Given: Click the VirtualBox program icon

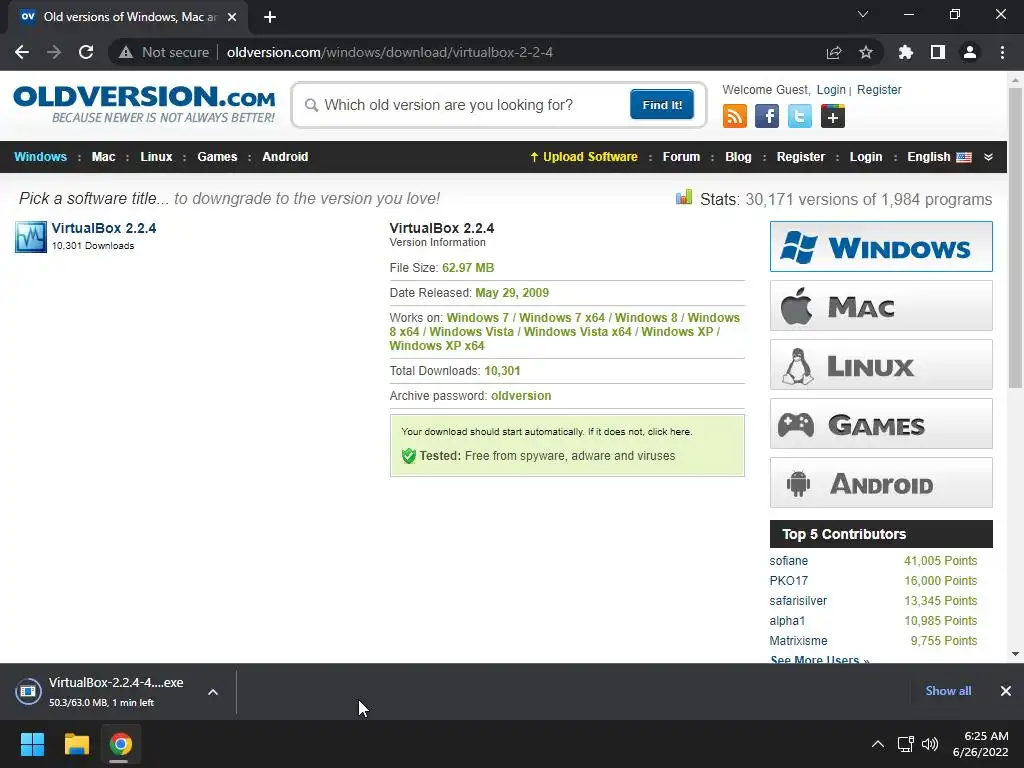Looking at the screenshot, I should (x=31, y=236).
